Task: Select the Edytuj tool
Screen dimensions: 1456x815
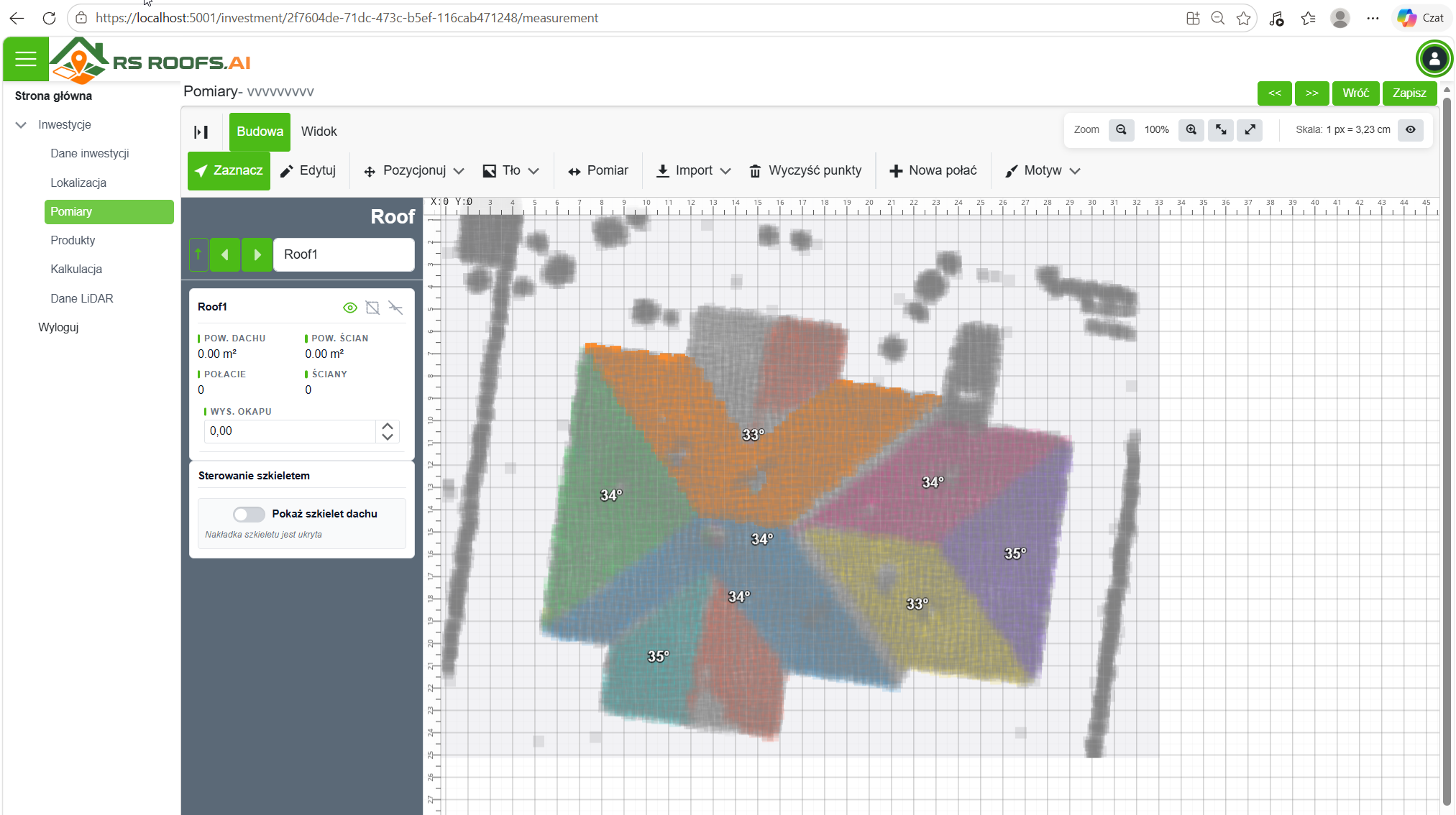Action: coord(308,171)
